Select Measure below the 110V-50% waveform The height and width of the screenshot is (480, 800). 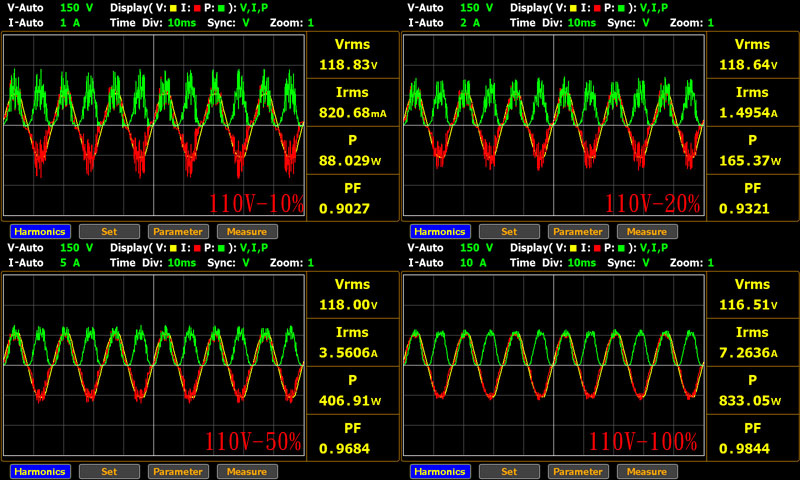247,472
